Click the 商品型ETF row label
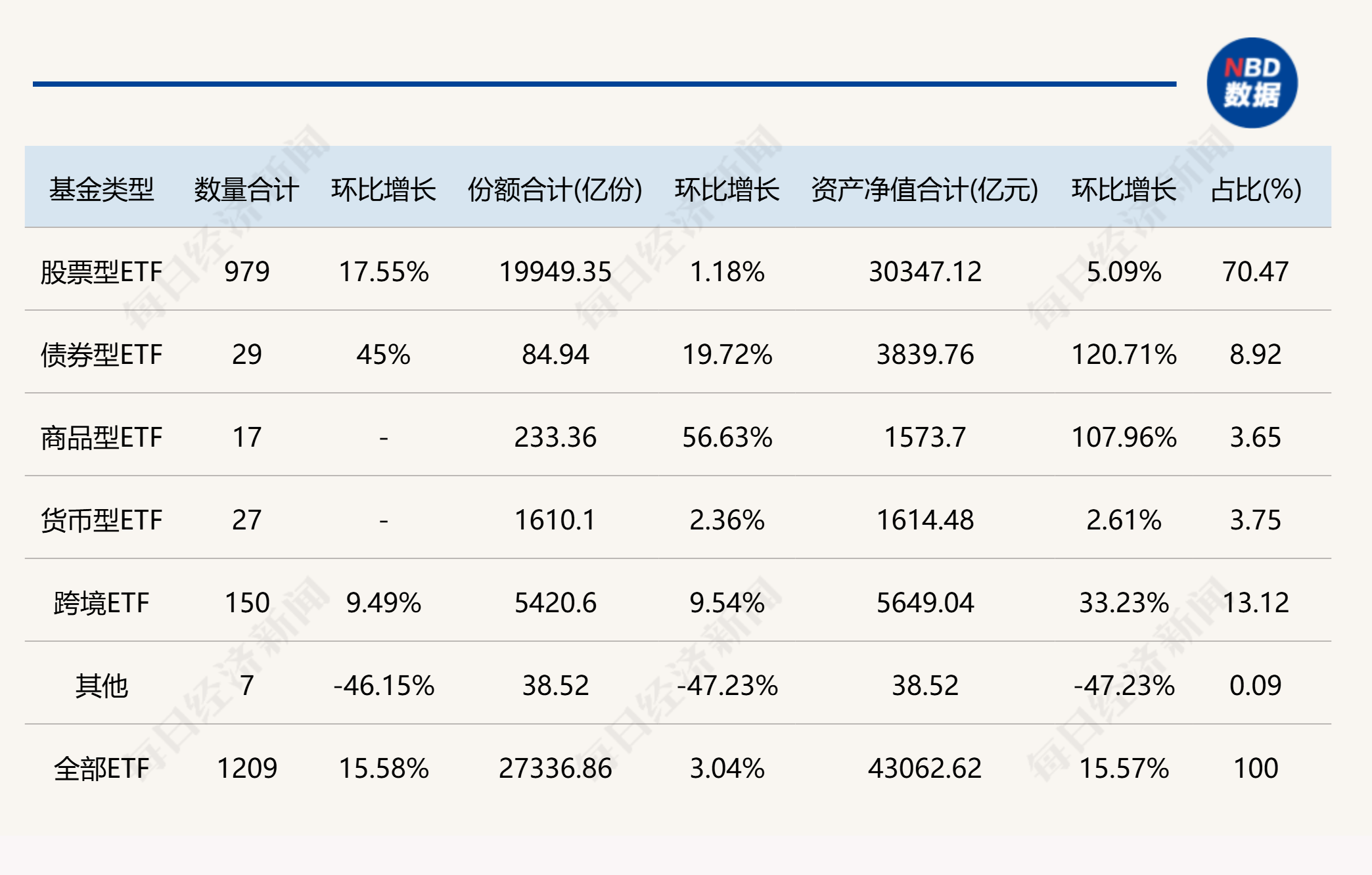This screenshot has width=1372, height=875. (101, 437)
